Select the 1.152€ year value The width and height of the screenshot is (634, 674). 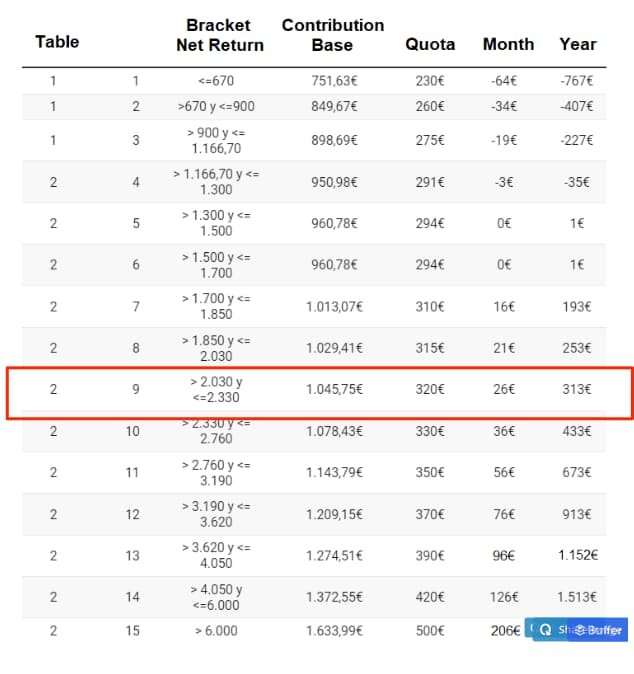[577, 555]
